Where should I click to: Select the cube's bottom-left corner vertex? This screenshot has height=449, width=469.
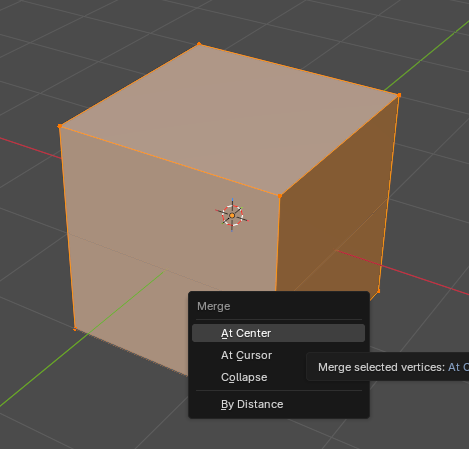click(x=75, y=329)
